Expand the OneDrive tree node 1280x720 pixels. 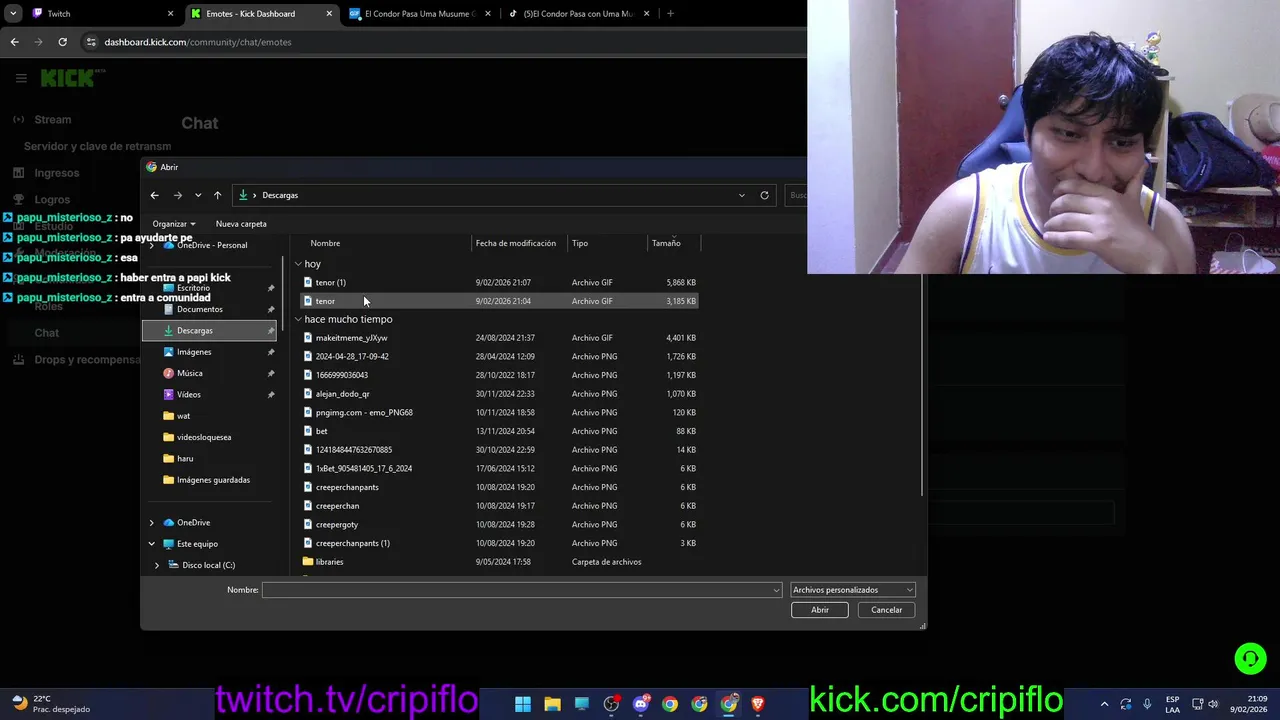point(152,523)
